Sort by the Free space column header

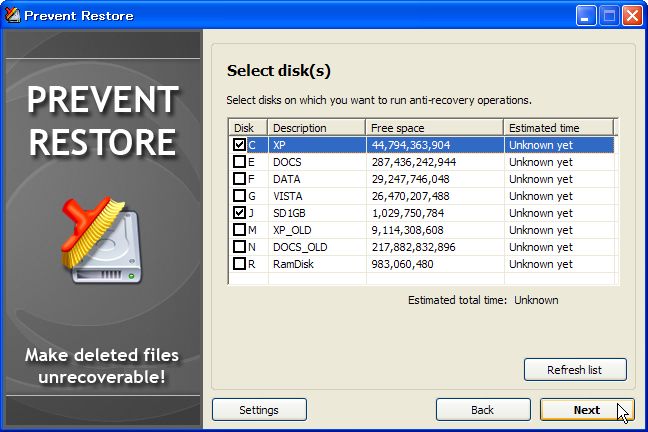[434, 128]
